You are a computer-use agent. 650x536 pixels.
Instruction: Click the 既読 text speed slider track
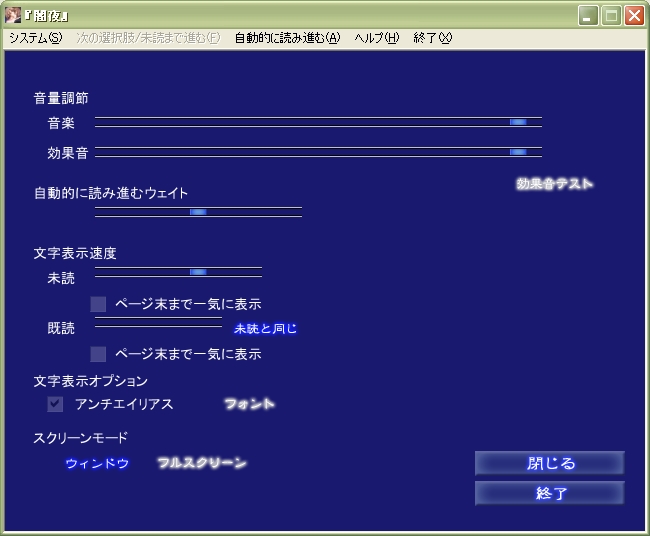click(x=158, y=322)
